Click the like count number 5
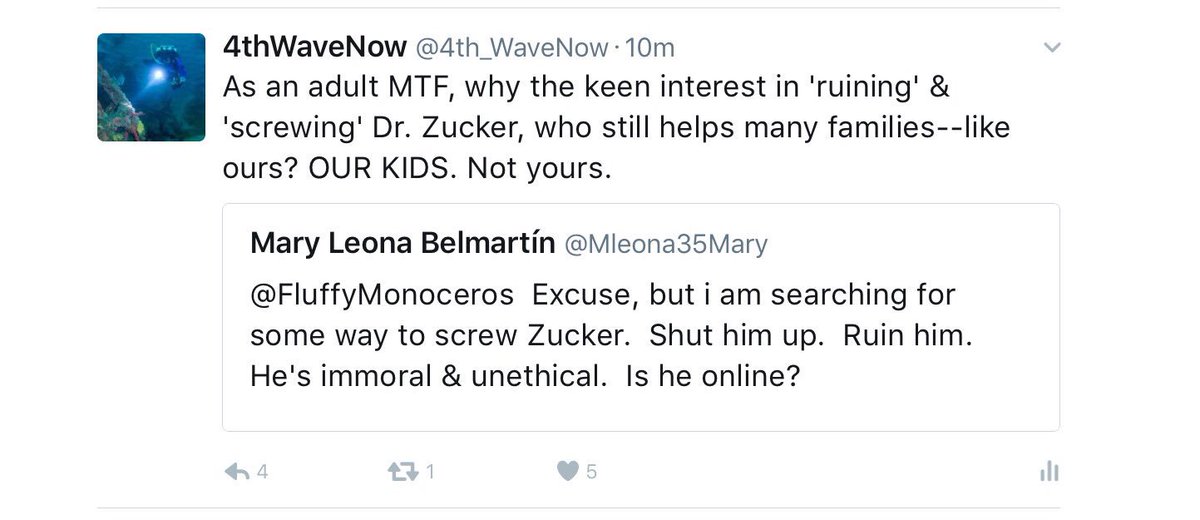 coord(592,472)
